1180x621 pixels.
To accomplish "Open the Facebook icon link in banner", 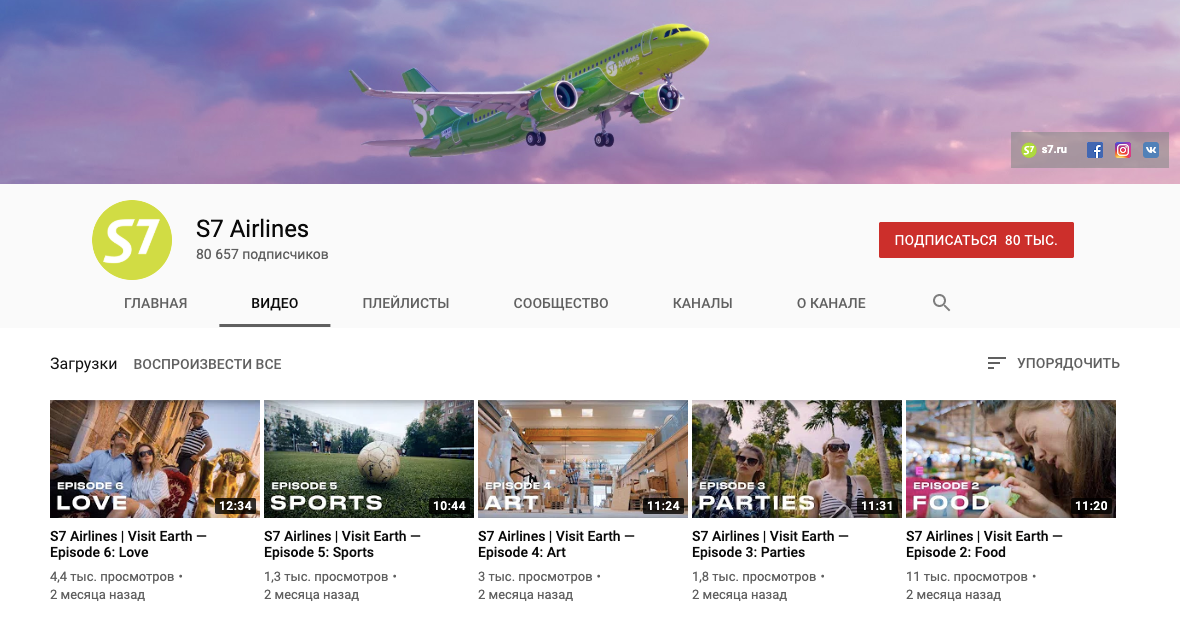I will pyautogui.click(x=1094, y=151).
